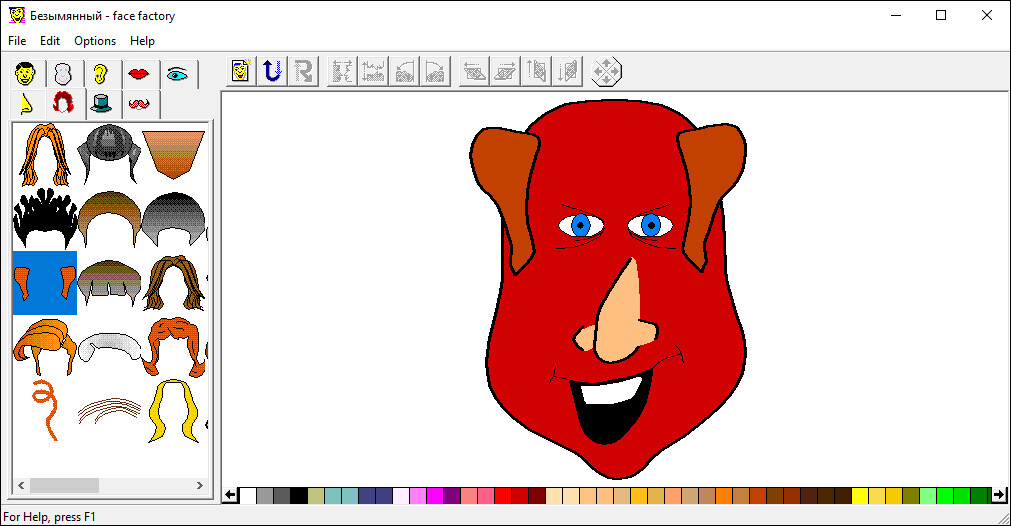Click the flip horizontally toolbar icon
Viewport: 1011px width, 526px height.
click(342, 70)
